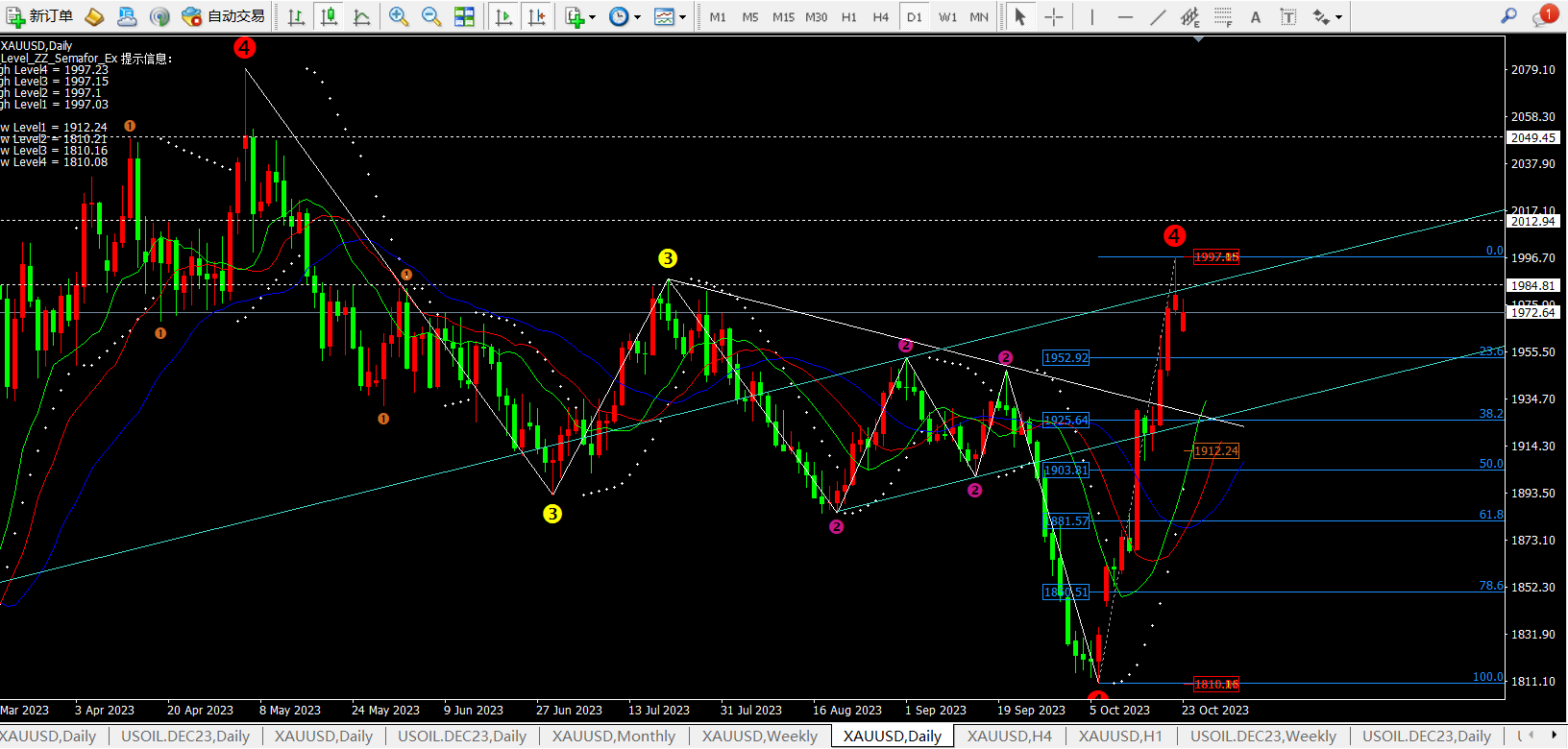Image resolution: width=1568 pixels, height=749 pixels.
Task: Select the H4 timeframe button
Action: coord(880,17)
